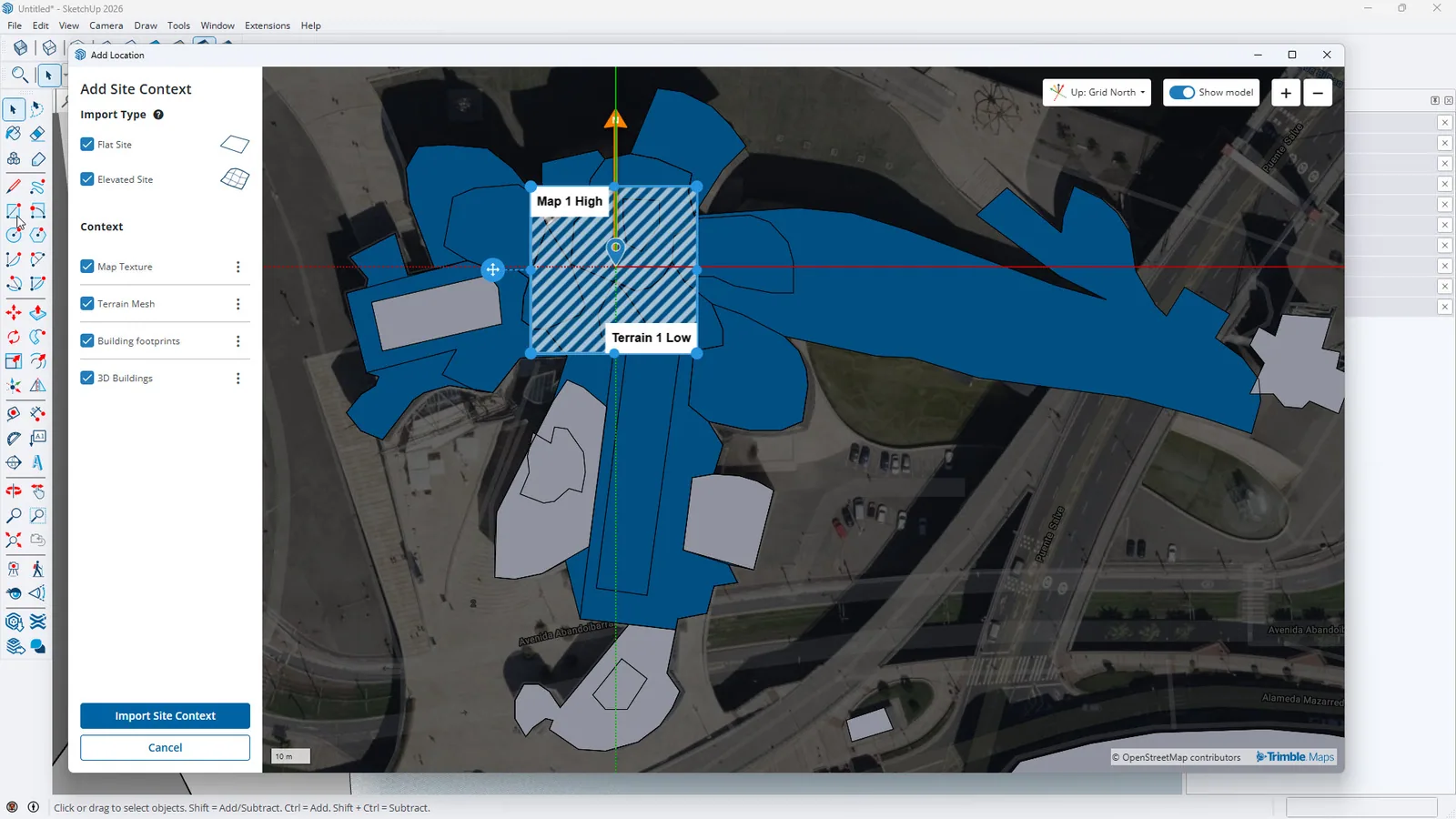This screenshot has width=1456, height=819.
Task: Open the File menu
Action: tap(15, 25)
